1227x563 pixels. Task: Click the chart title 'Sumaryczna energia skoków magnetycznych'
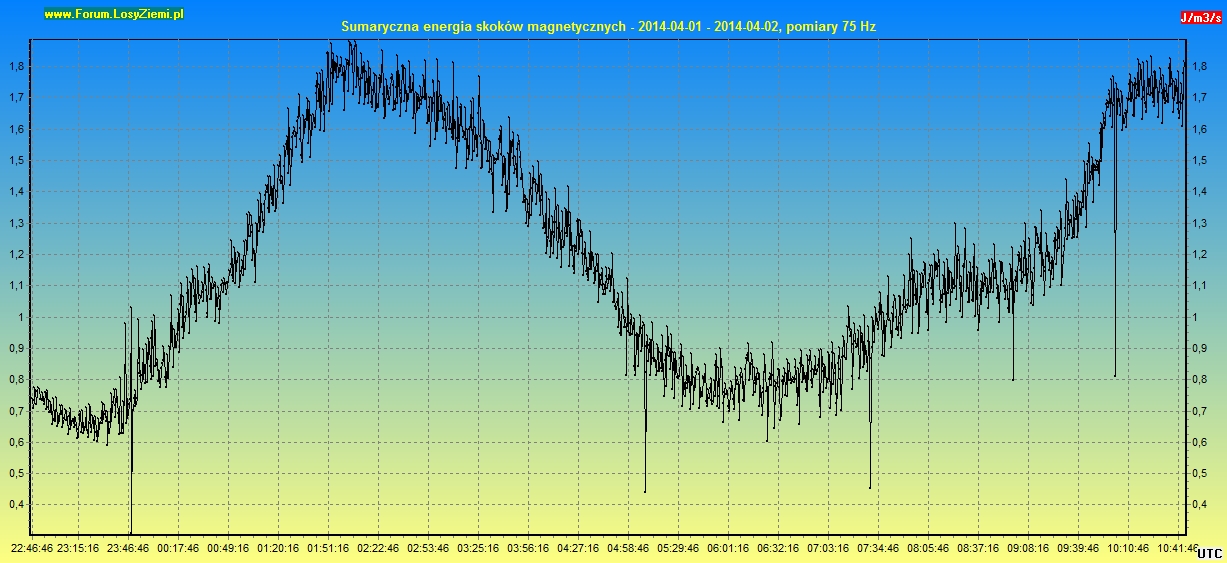coord(482,27)
